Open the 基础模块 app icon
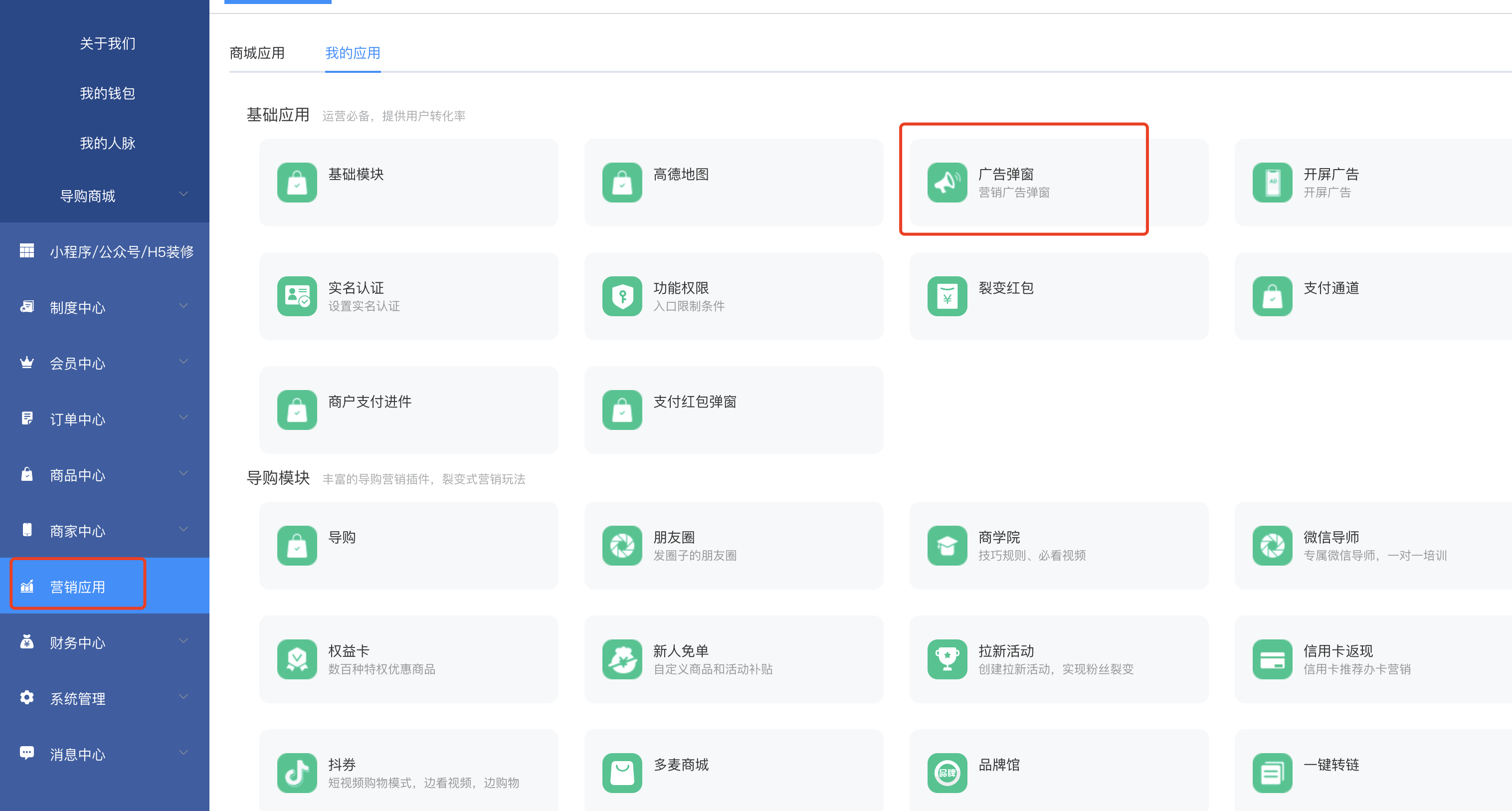1512x811 pixels. 297,183
